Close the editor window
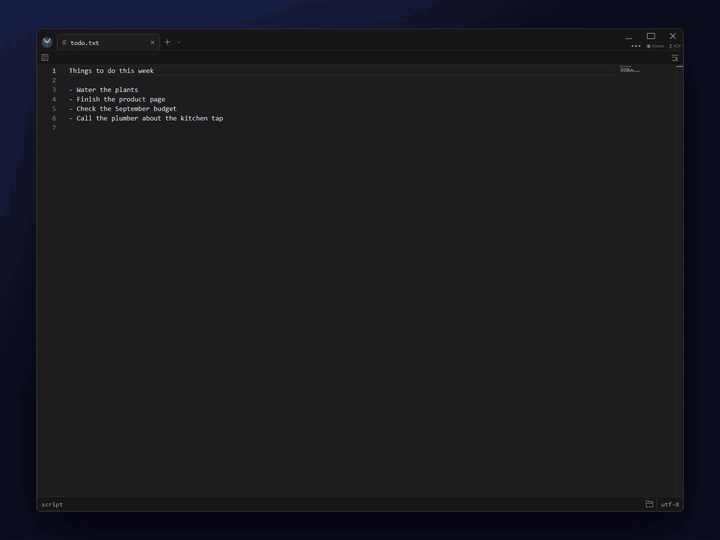Screen dimensions: 720x540 tap(673, 36)
